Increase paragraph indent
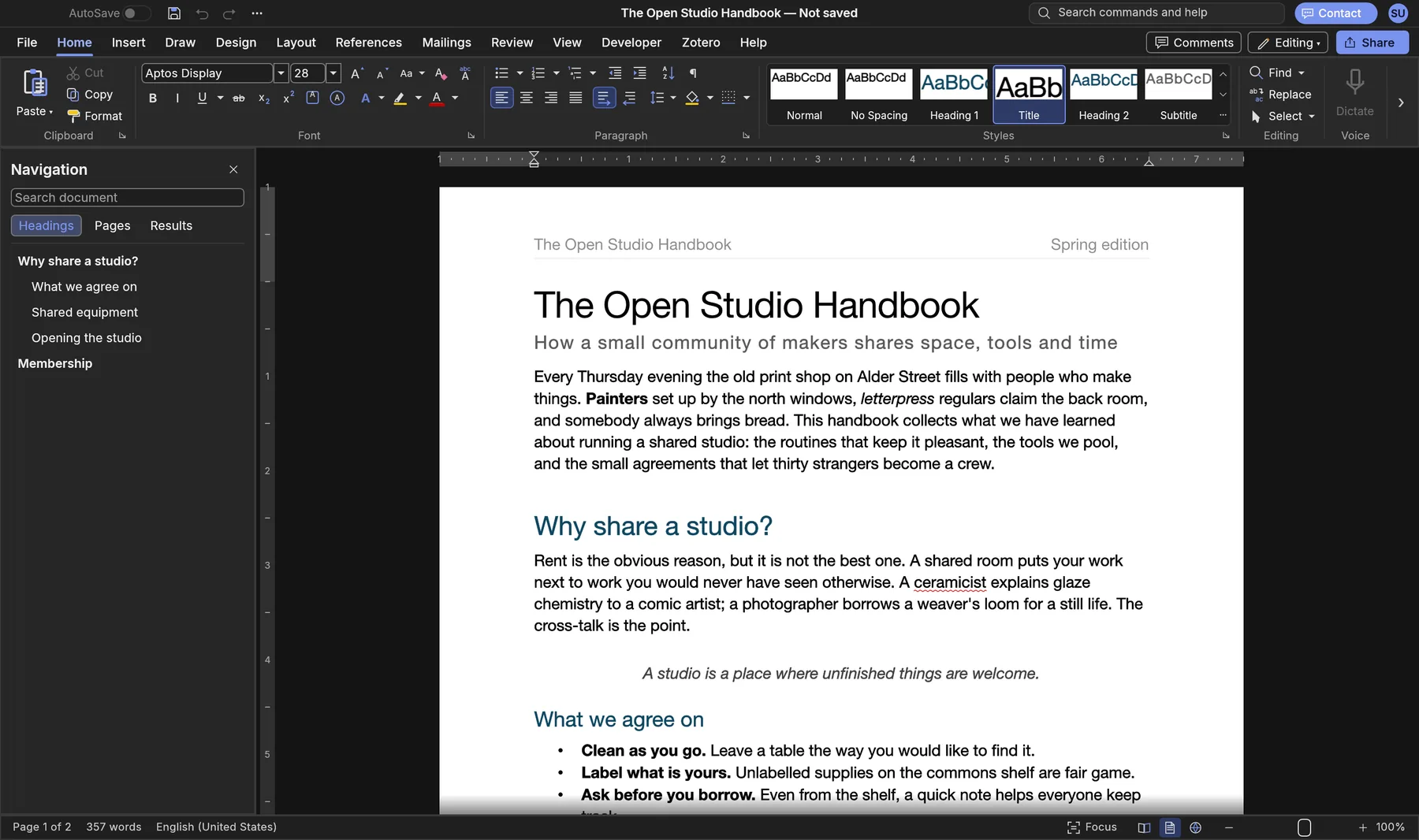The image size is (1419, 840). point(640,73)
